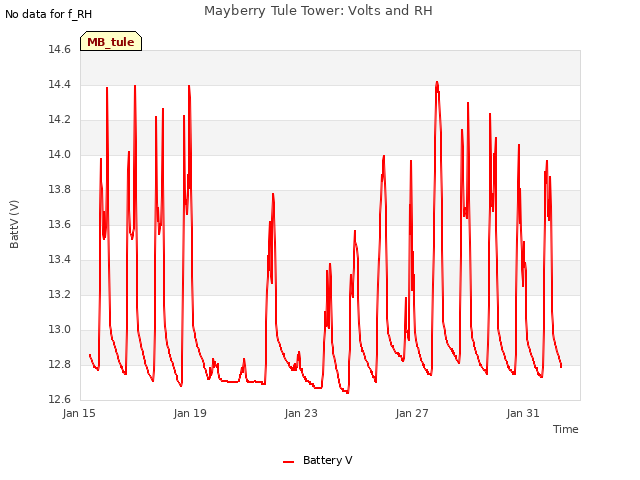Click the Jan 23 x-axis label
The height and width of the screenshot is (480, 640).
[301, 413]
